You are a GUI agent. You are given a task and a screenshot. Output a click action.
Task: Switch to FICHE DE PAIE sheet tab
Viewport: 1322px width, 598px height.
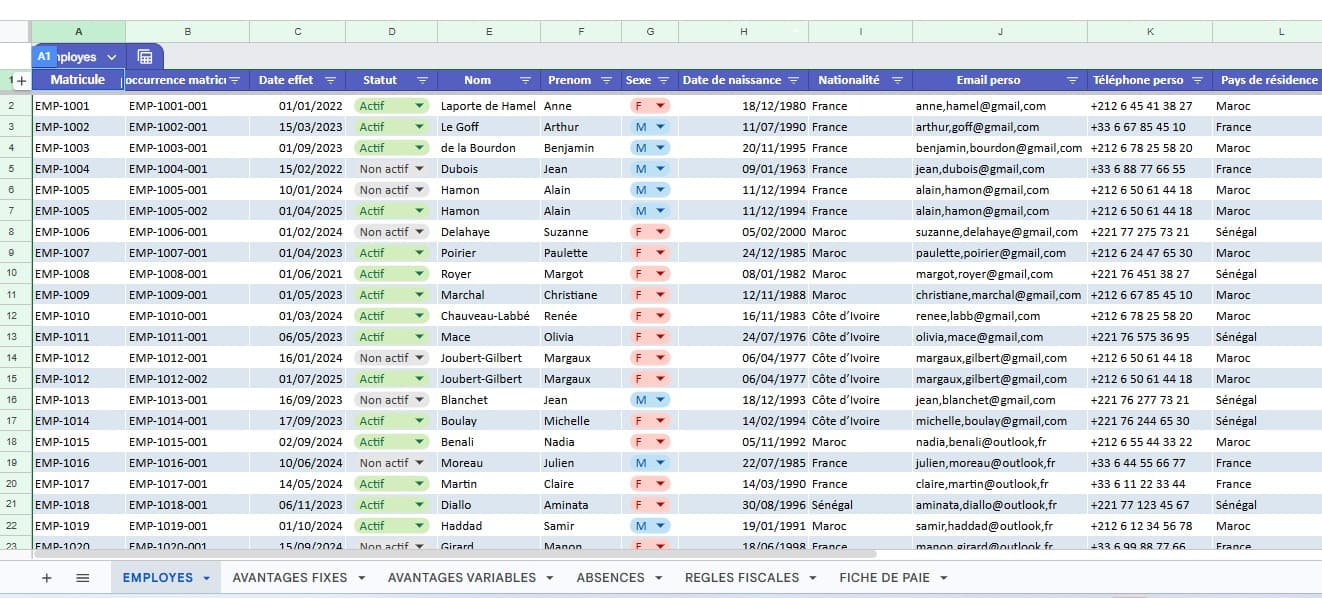pos(884,578)
